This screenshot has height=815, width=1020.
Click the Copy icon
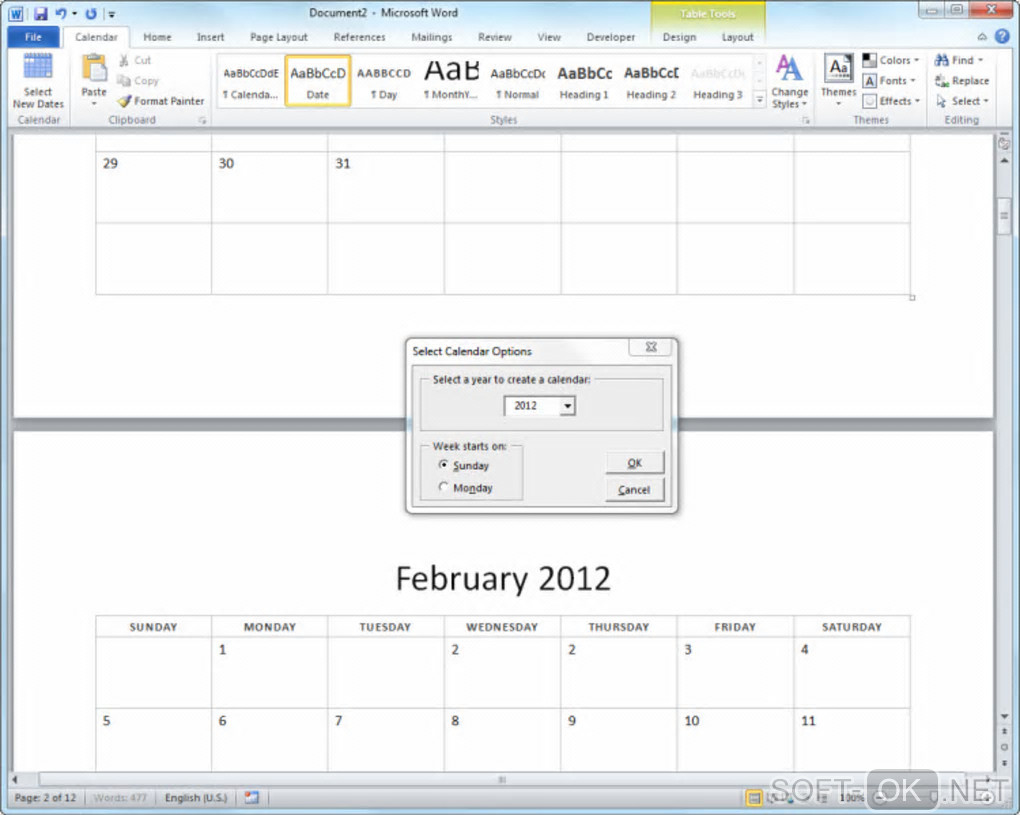pyautogui.click(x=124, y=81)
